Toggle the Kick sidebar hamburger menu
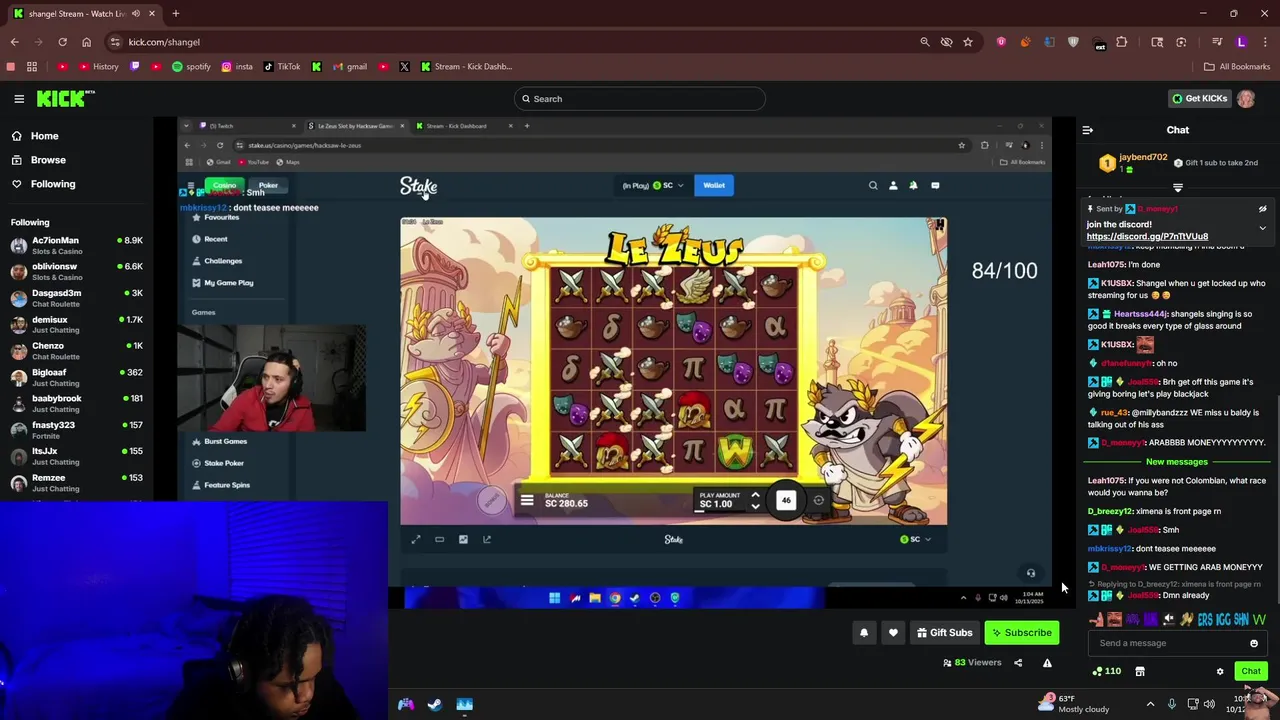Screen dimensions: 1280x720 point(19,99)
